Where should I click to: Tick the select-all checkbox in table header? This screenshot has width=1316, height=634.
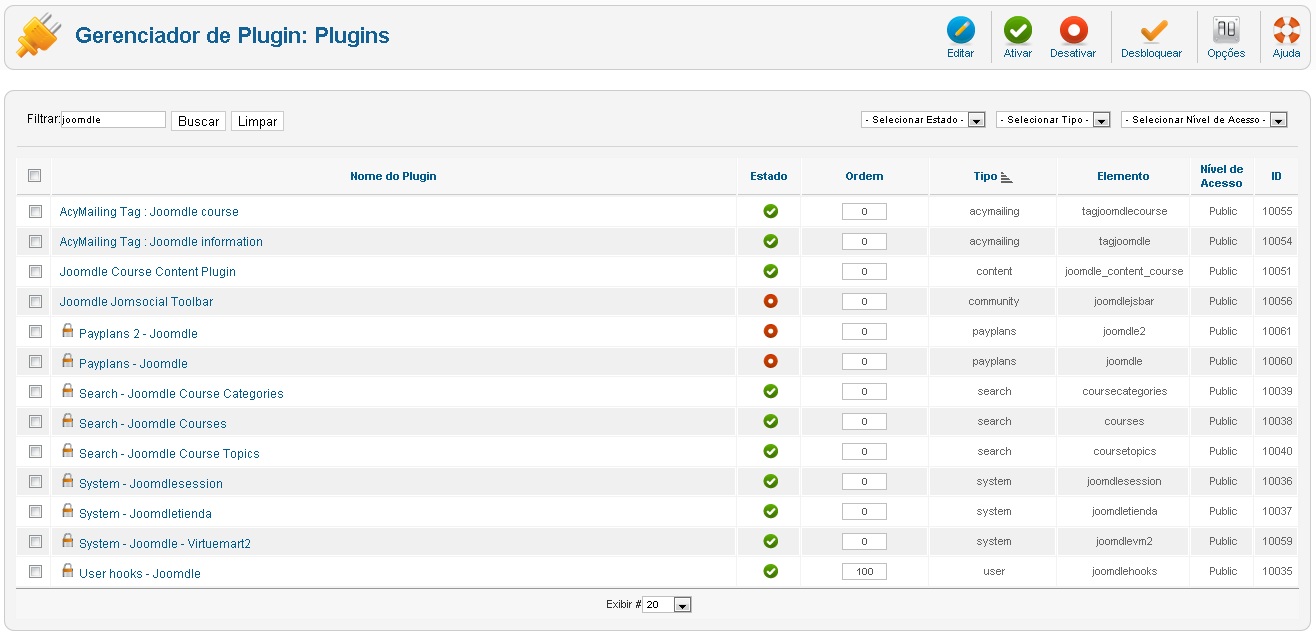coord(35,176)
